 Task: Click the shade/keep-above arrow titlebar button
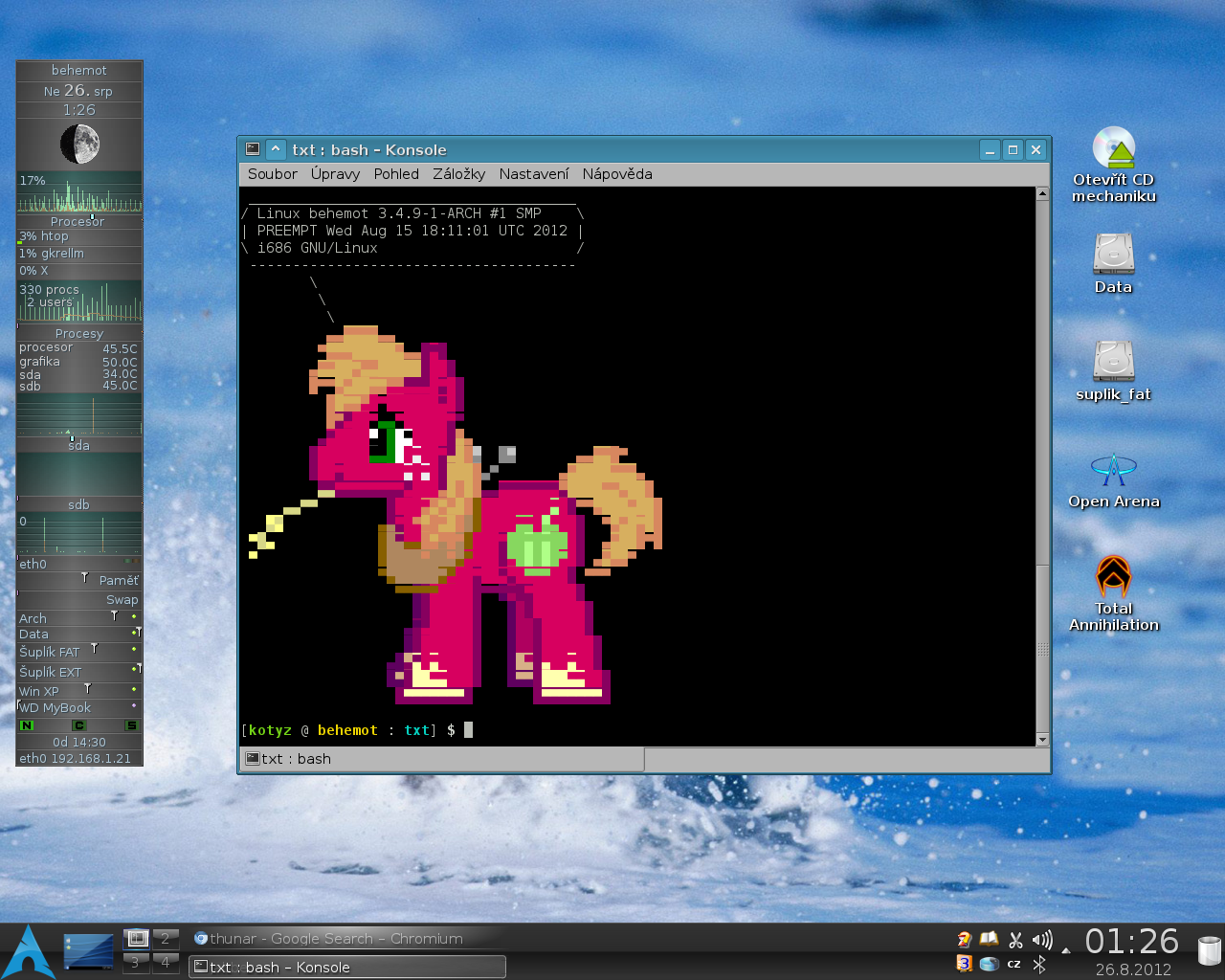(x=276, y=149)
